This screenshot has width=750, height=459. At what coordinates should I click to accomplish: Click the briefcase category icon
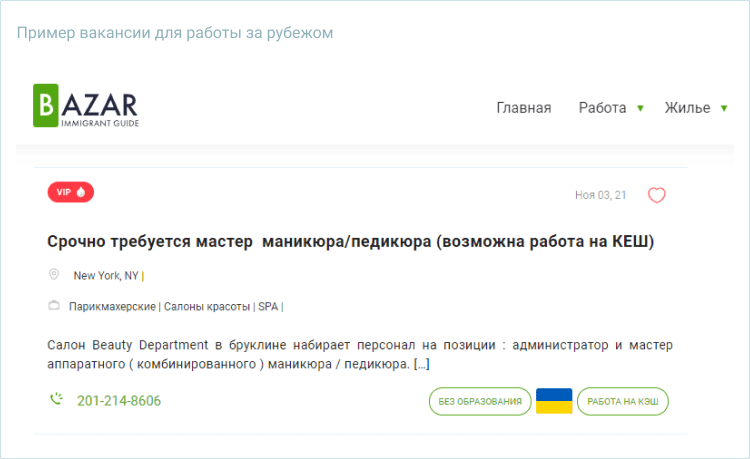pyautogui.click(x=54, y=305)
